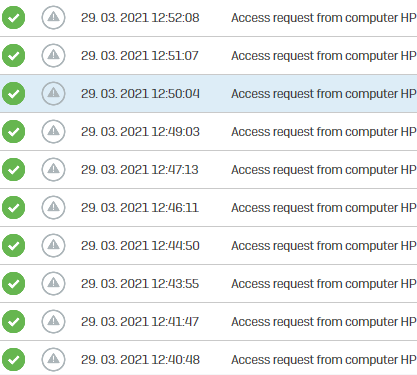The image size is (417, 375).
Task: Select Access request text in 12:46:11 row
Action: 324,208
